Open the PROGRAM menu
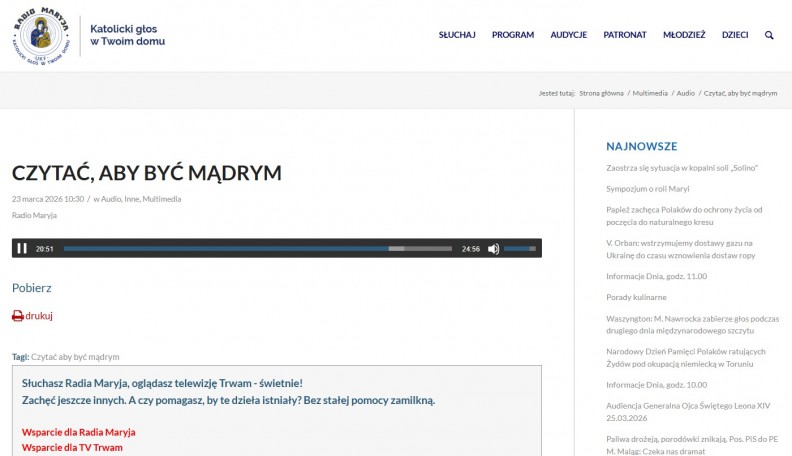This screenshot has height=456, width=792. [x=513, y=35]
